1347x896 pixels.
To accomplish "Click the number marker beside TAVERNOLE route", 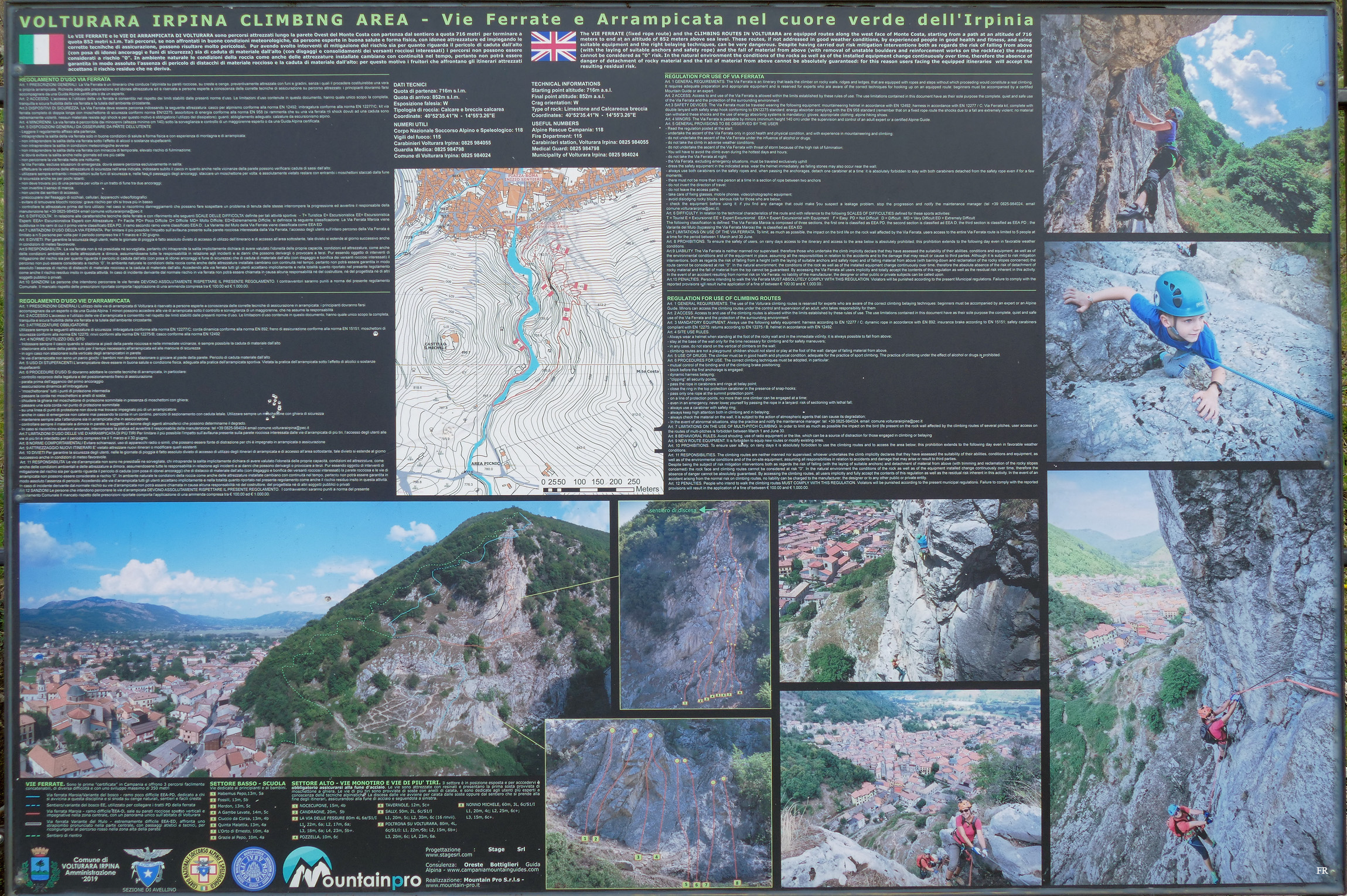I will [x=381, y=805].
